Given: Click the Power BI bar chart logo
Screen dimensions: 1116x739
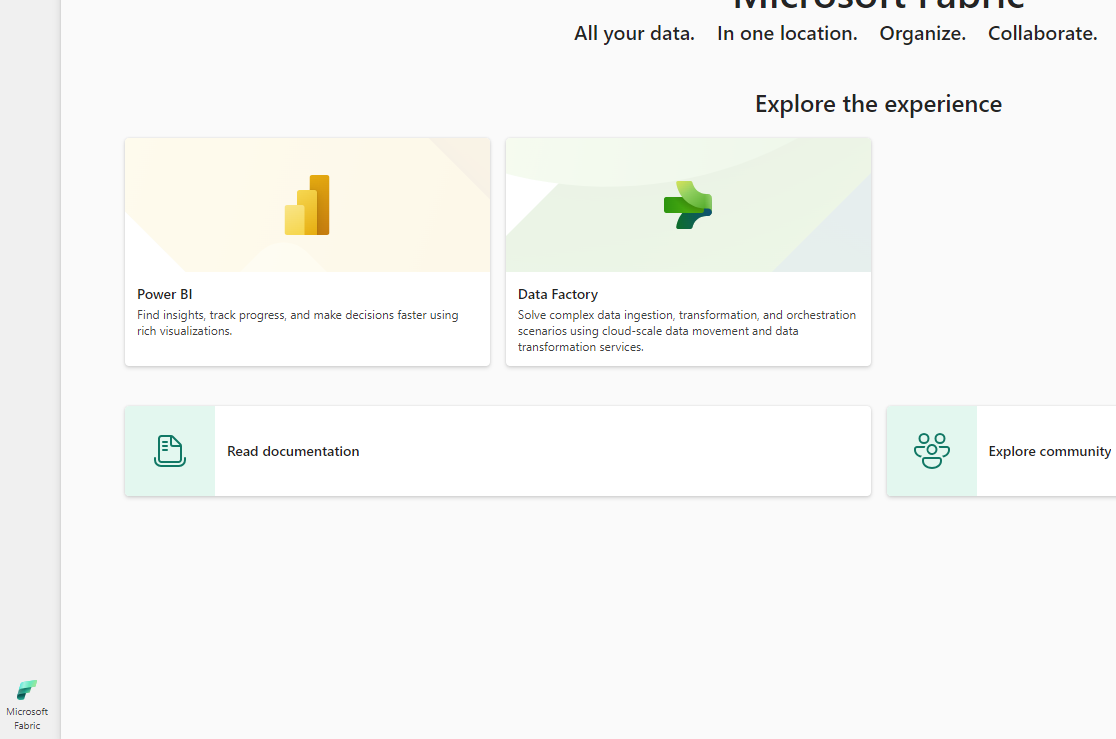Looking at the screenshot, I should pyautogui.click(x=307, y=205).
